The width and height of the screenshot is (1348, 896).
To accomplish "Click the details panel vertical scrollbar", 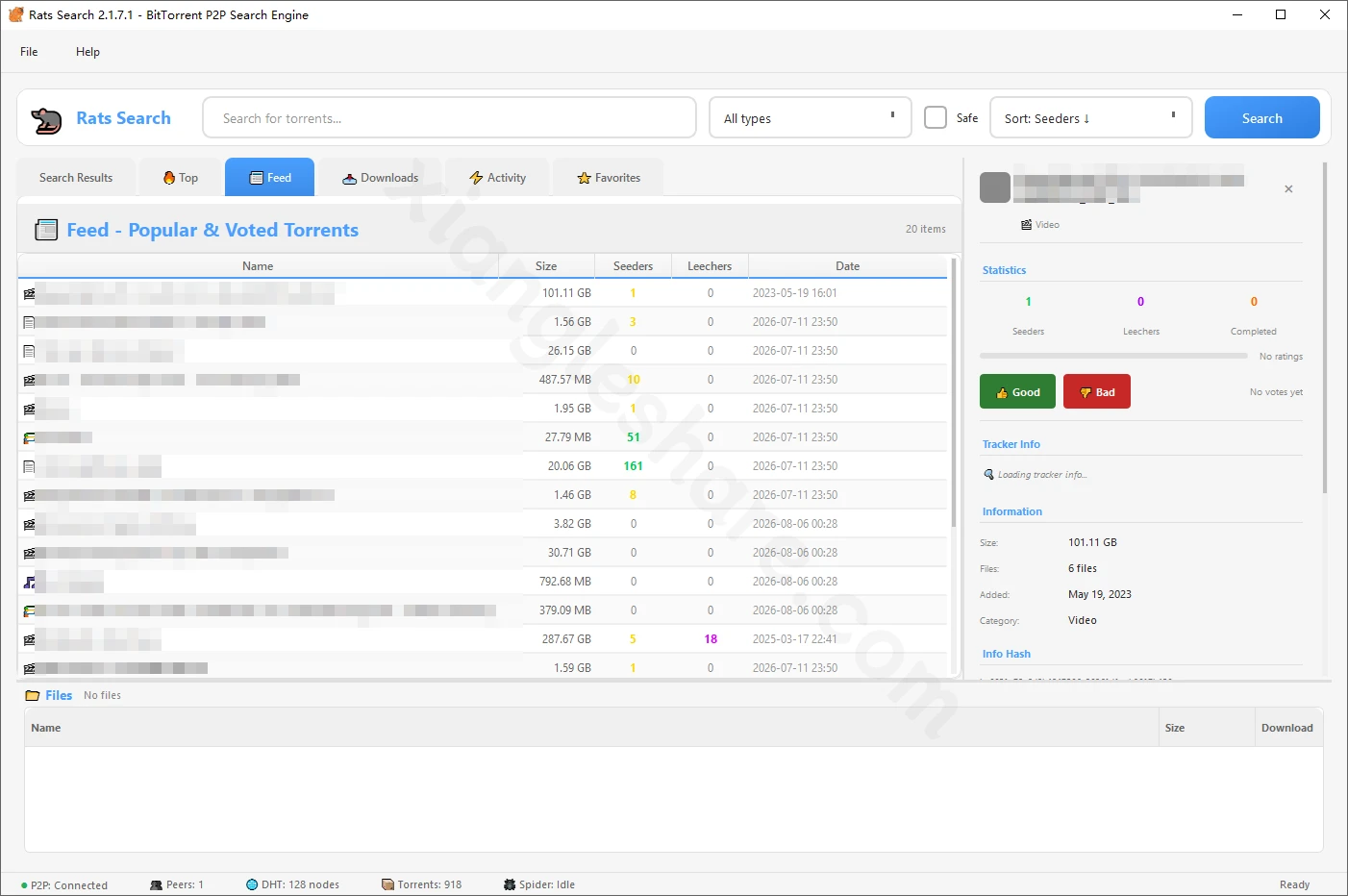I will click(1325, 327).
